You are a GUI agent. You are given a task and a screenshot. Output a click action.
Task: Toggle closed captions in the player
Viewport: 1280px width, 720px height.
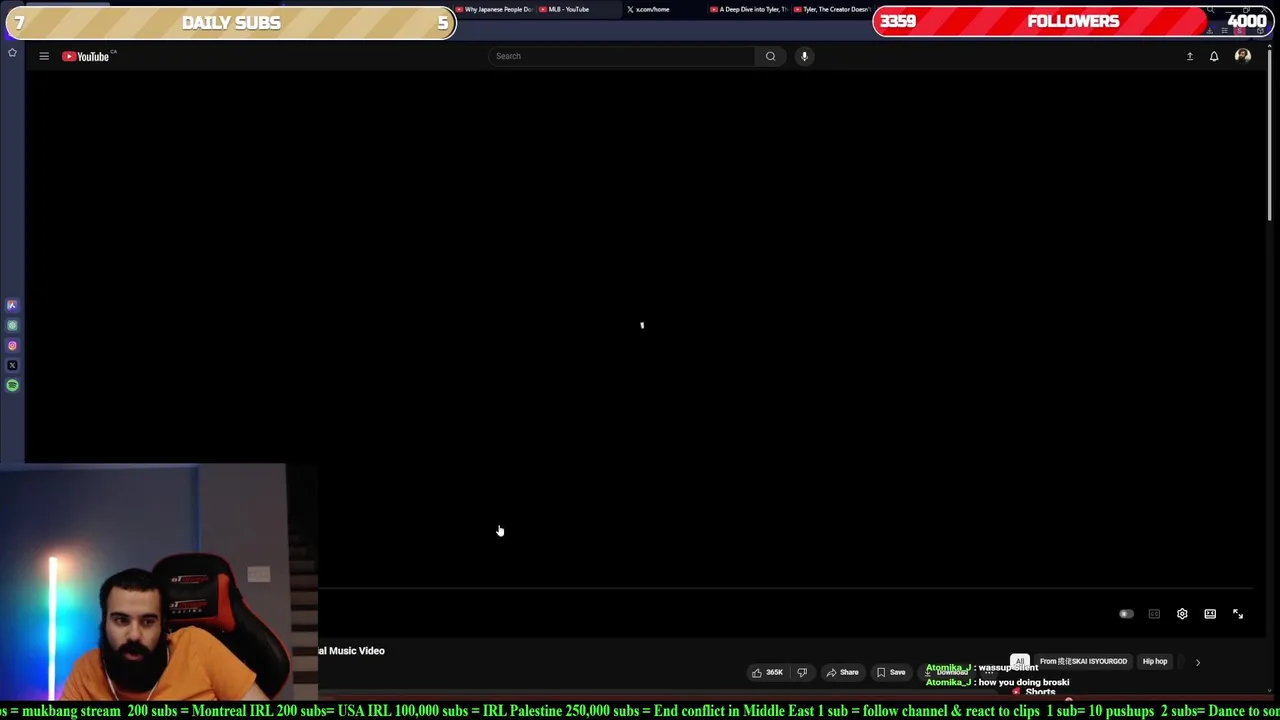coord(1154,614)
